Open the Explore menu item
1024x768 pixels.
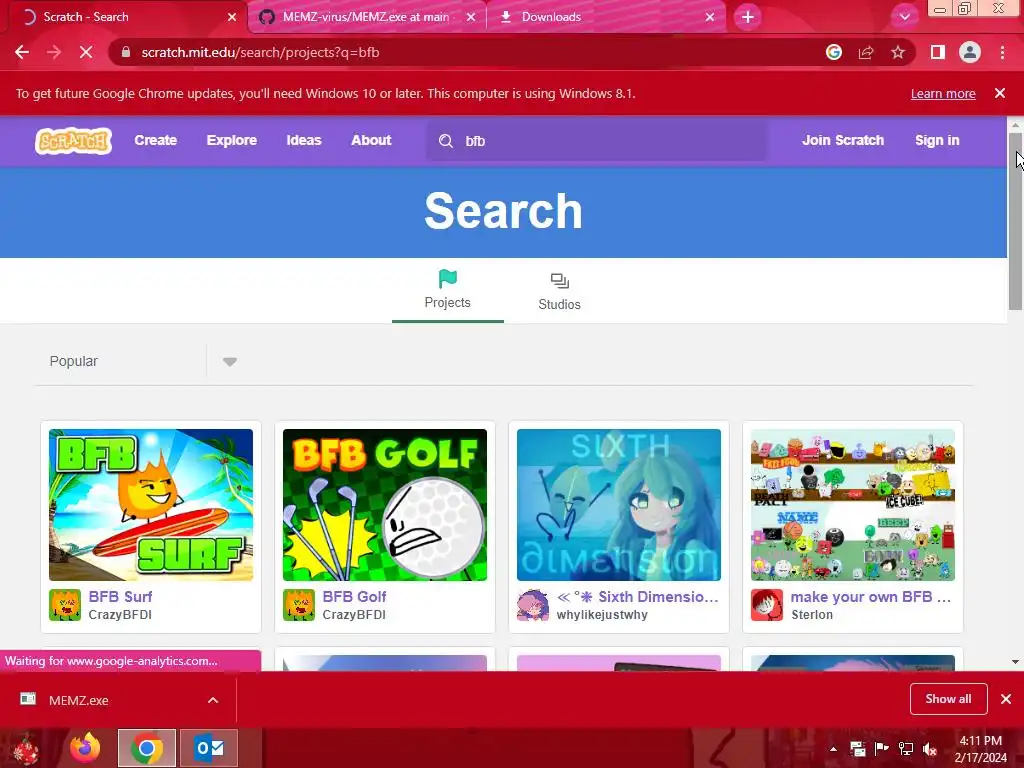tap(232, 140)
